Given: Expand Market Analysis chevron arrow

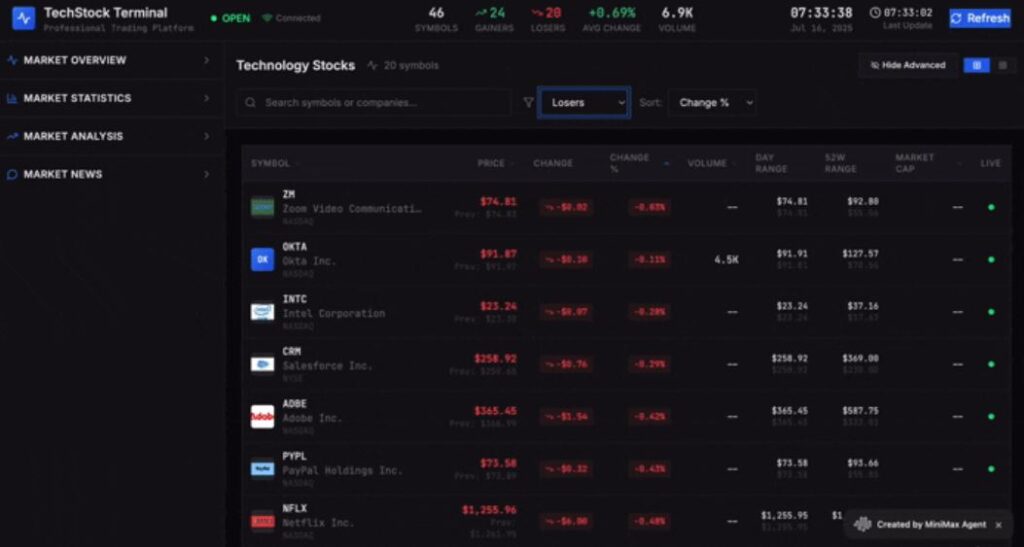Looking at the screenshot, I should [206, 136].
